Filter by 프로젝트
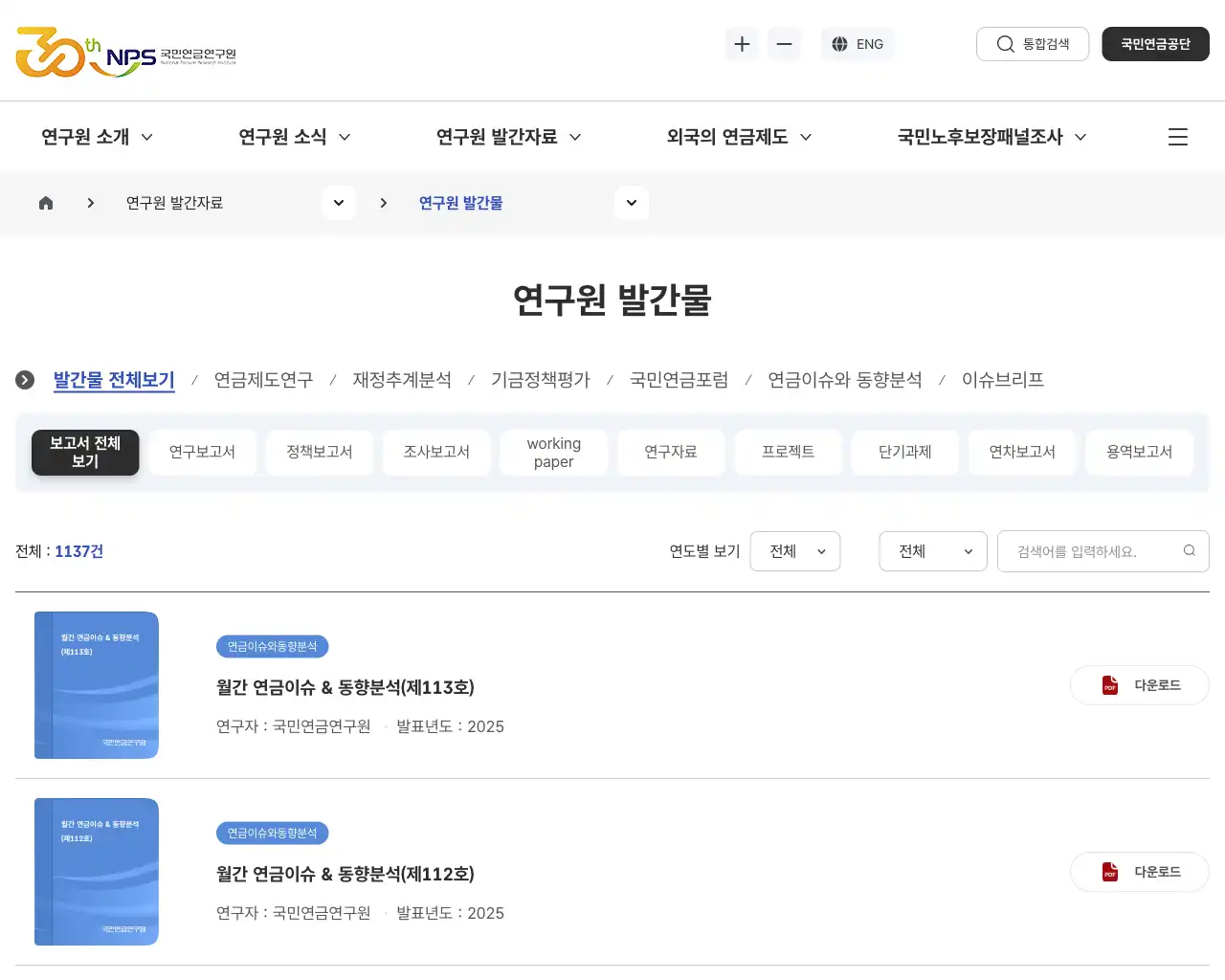Image resolution: width=1225 pixels, height=980 pixels. point(789,452)
